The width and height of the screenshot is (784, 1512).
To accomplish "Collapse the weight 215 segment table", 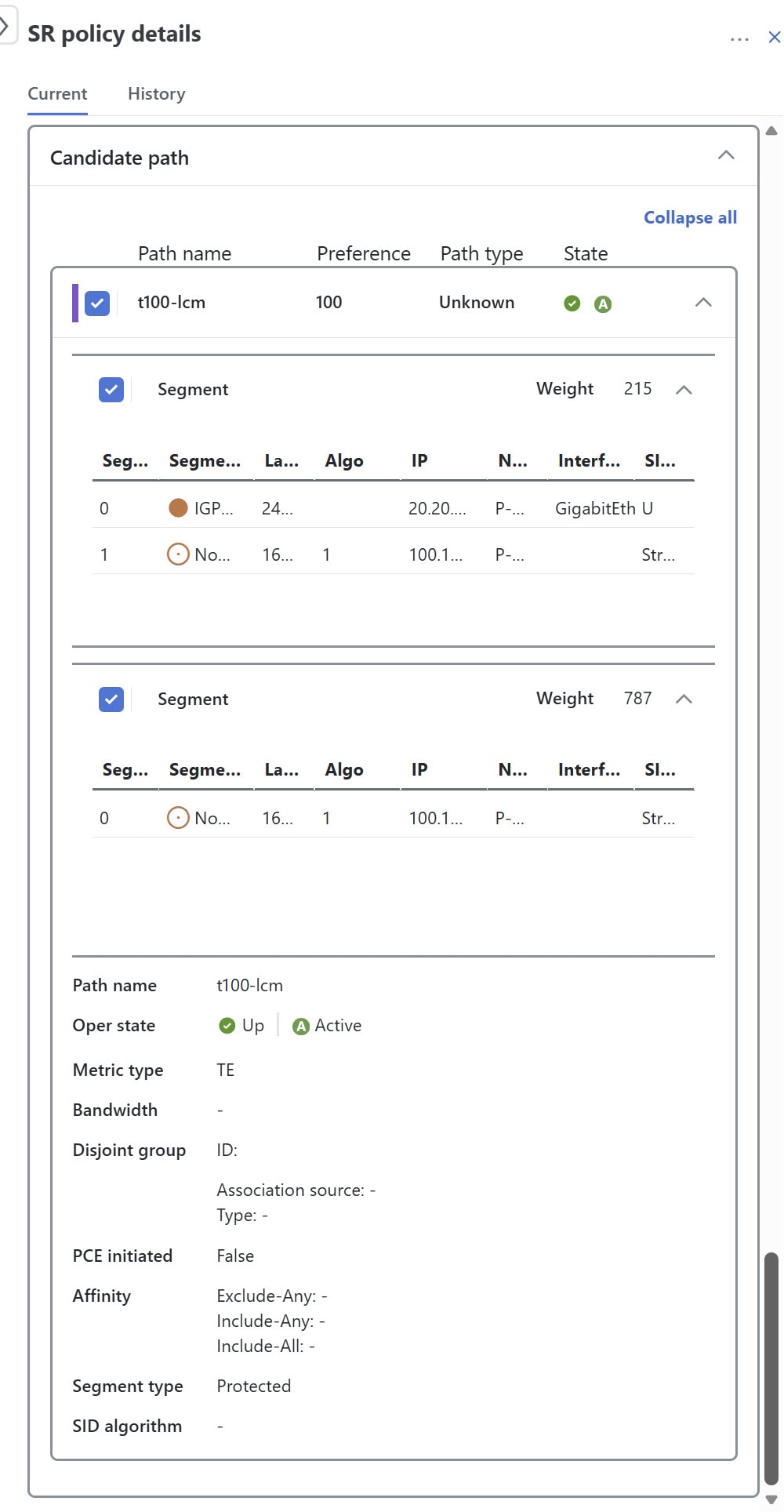I will [x=684, y=389].
